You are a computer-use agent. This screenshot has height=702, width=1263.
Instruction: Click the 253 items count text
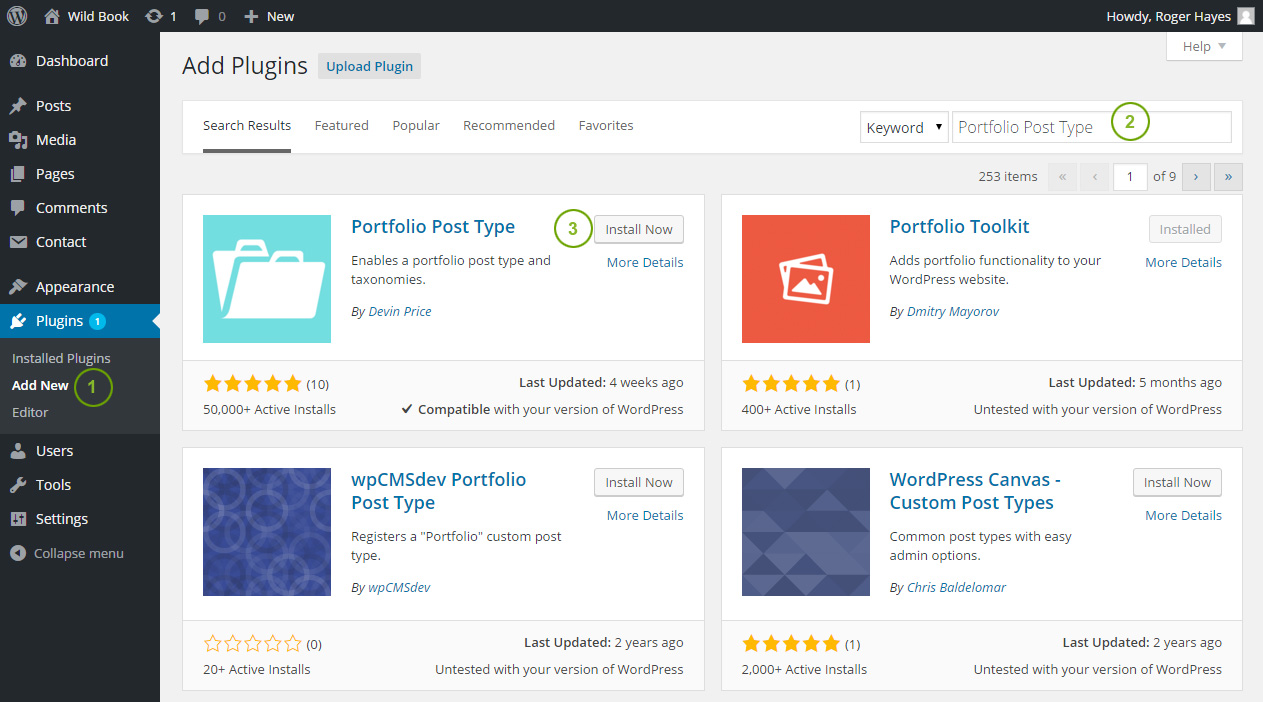1008,176
